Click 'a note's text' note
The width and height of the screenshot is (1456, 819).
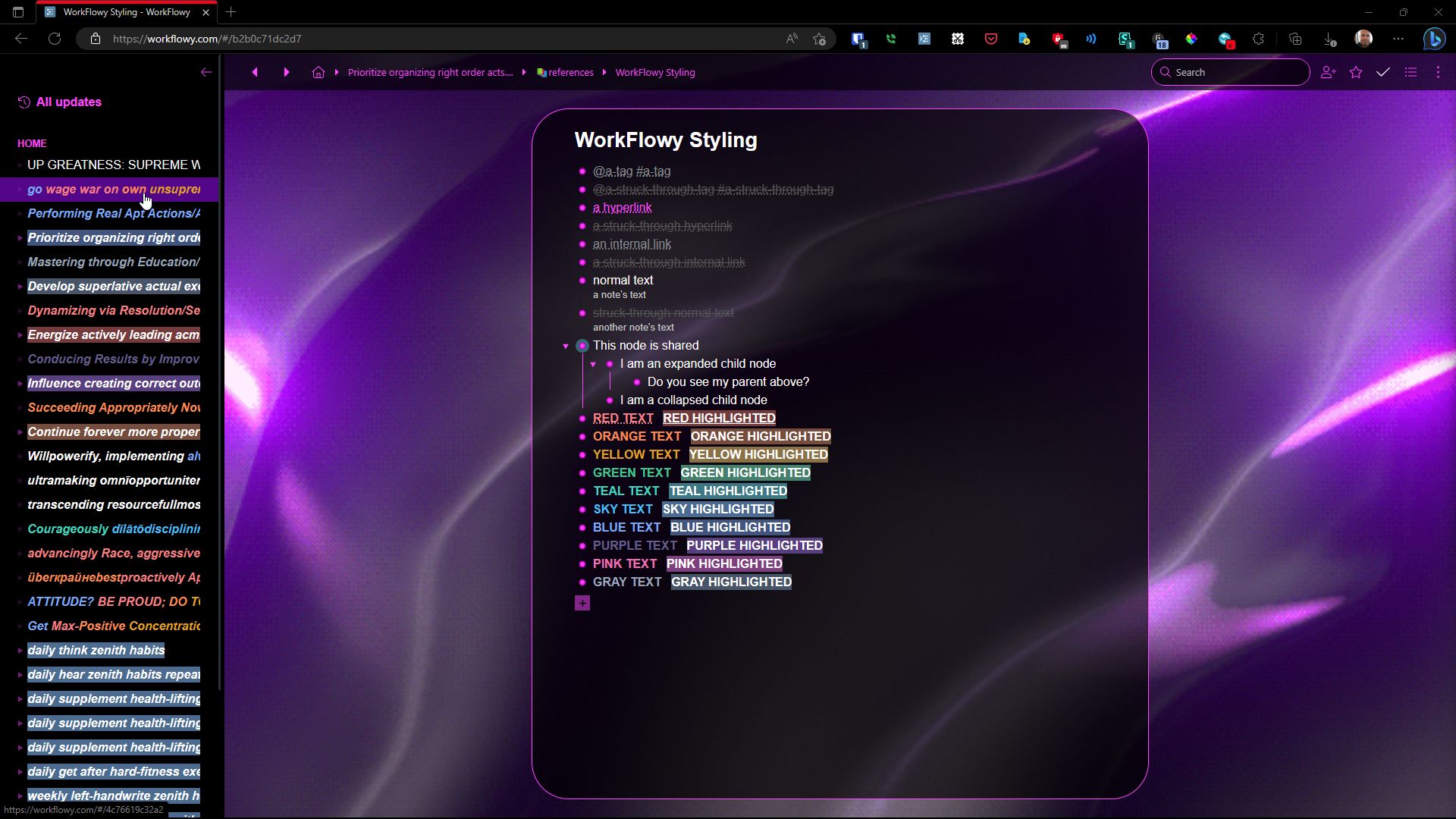pos(620,295)
